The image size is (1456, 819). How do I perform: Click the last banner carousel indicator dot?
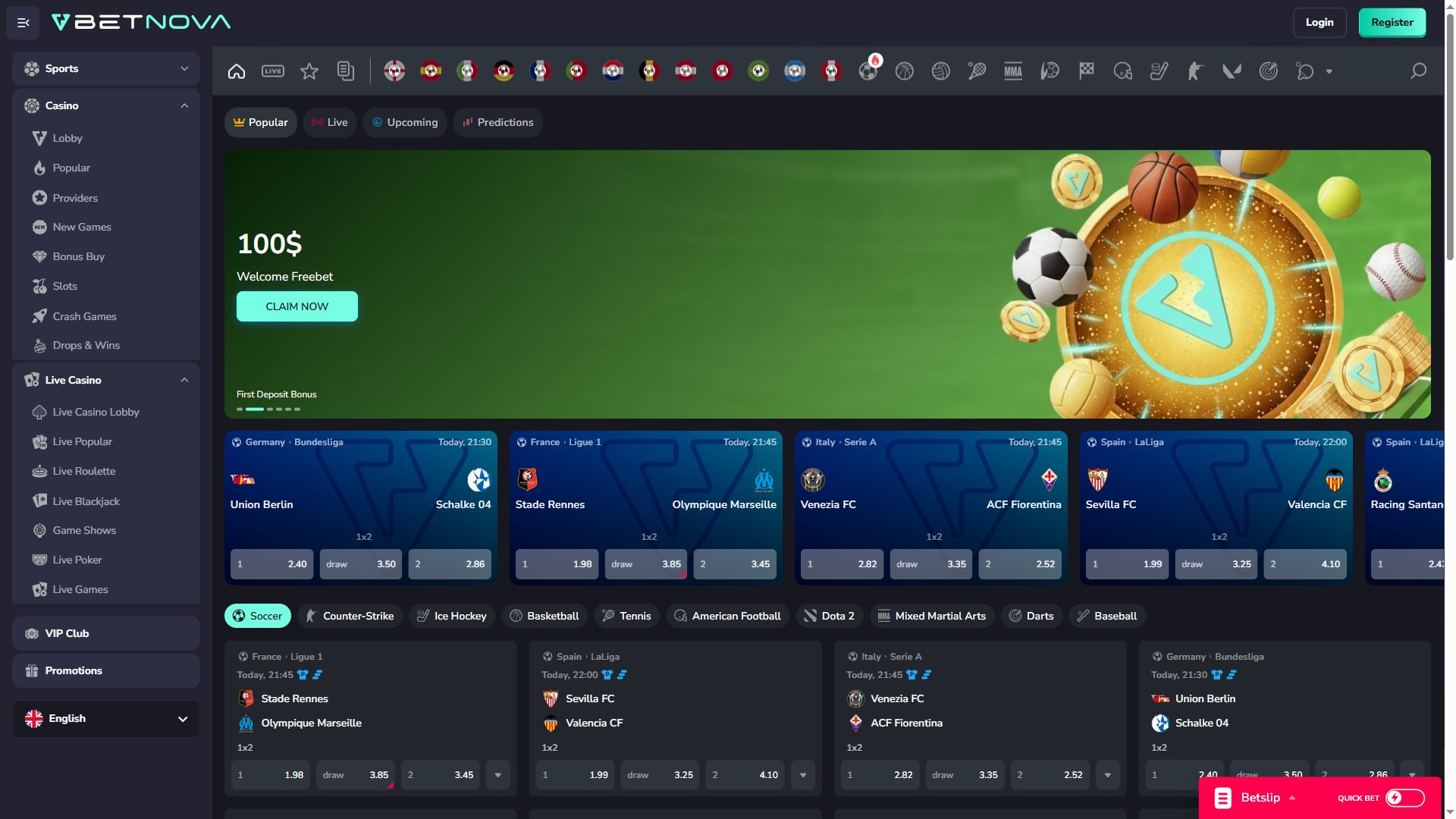pos(297,409)
